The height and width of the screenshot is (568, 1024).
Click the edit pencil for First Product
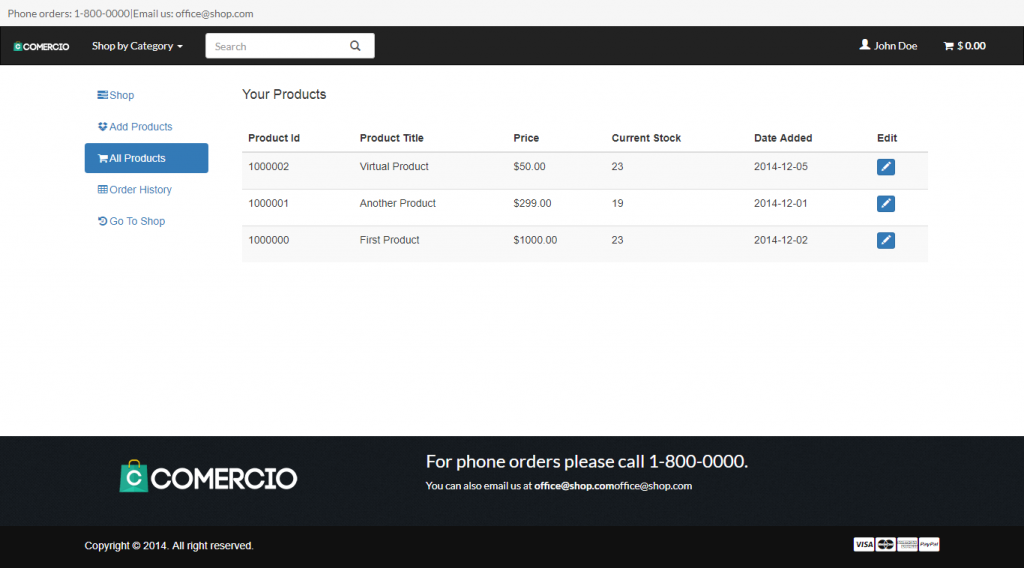tap(885, 240)
